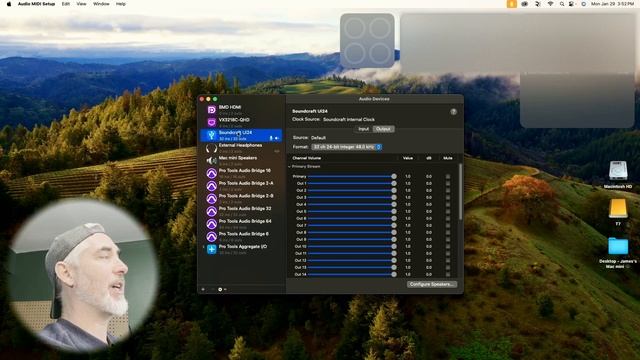Click the menu bar date and time
Screen dimensions: 640x360
pyautogui.click(x=613, y=4)
